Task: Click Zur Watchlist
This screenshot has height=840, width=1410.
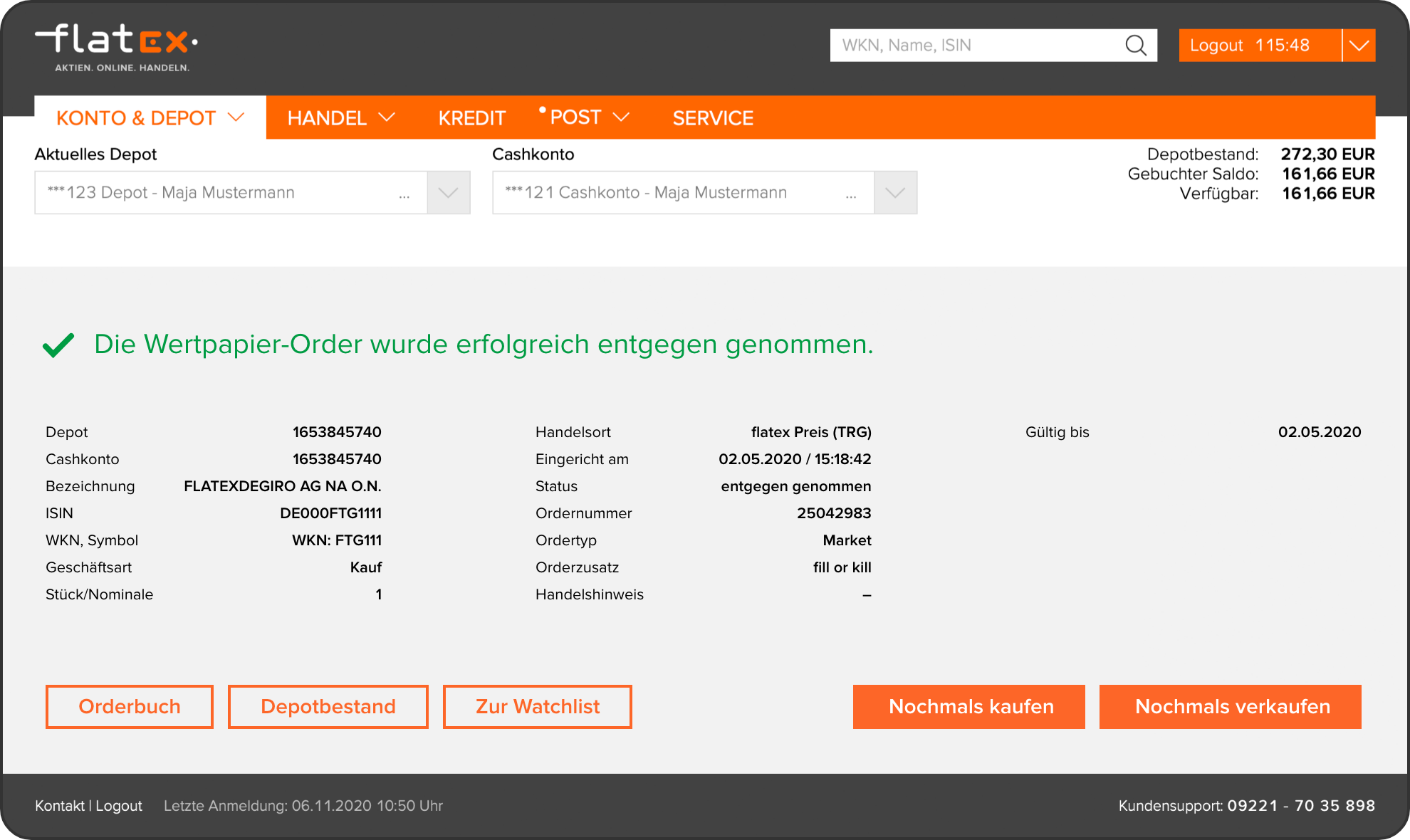Action: coord(537,706)
